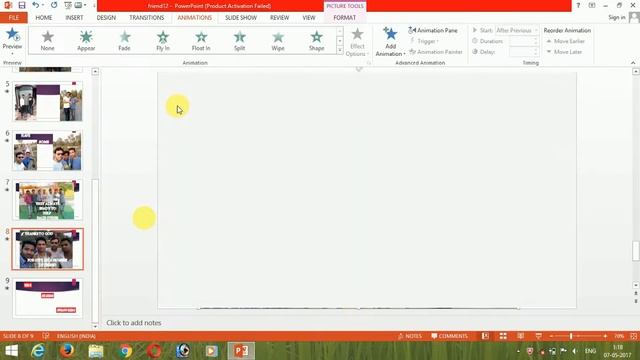Click the Save icon in quick access toolbar
640x360 pixels.
[x=22, y=5]
